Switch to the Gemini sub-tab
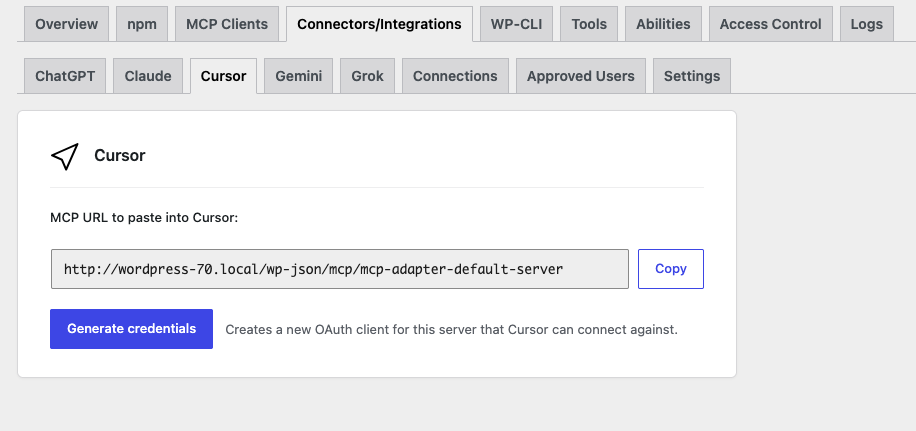Screen dimensions: 916x431 tap(299, 76)
